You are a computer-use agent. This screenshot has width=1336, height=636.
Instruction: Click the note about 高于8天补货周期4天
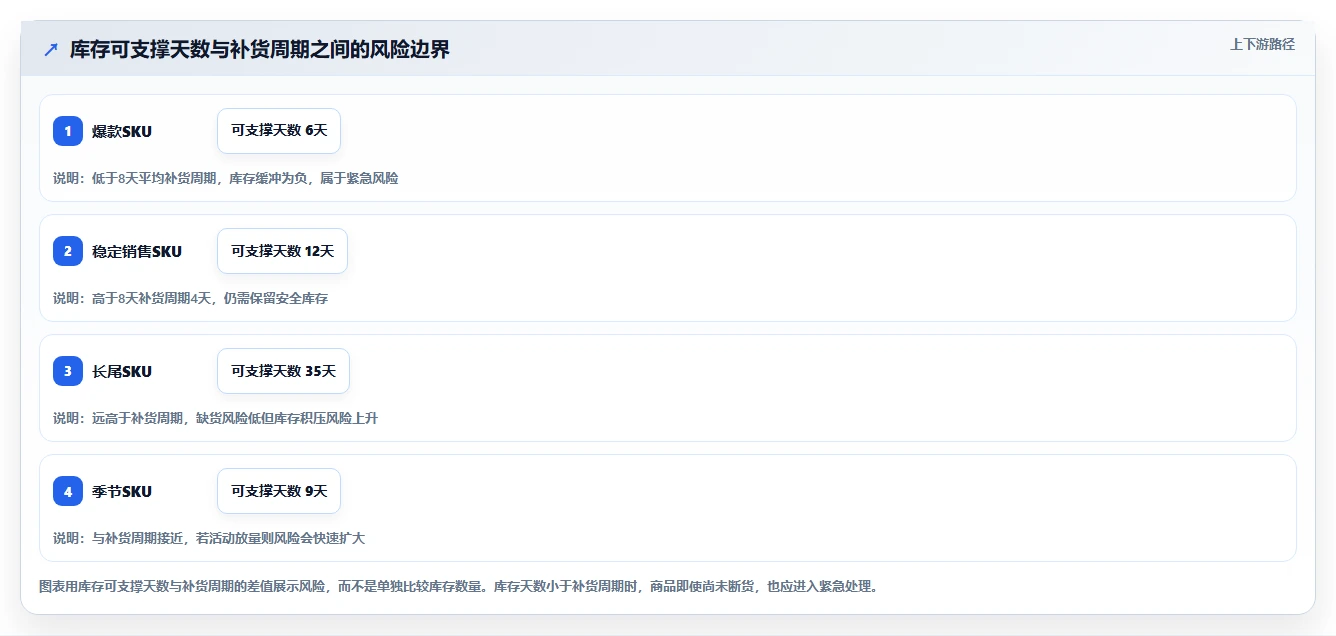pos(190,298)
